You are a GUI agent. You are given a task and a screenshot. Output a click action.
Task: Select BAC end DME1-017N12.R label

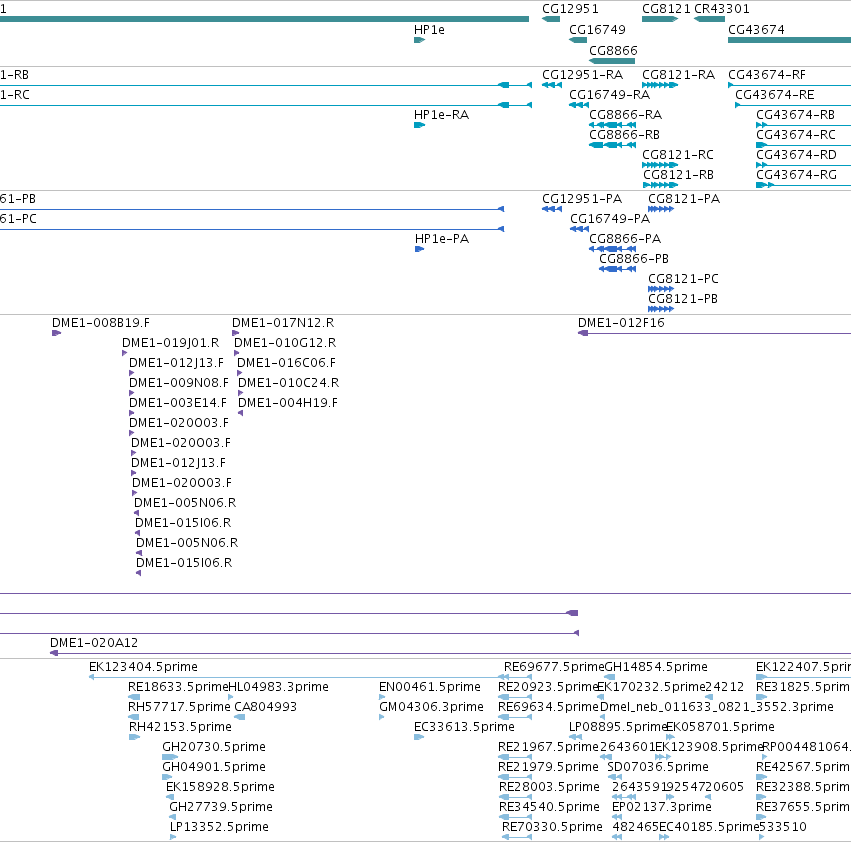coord(283,323)
